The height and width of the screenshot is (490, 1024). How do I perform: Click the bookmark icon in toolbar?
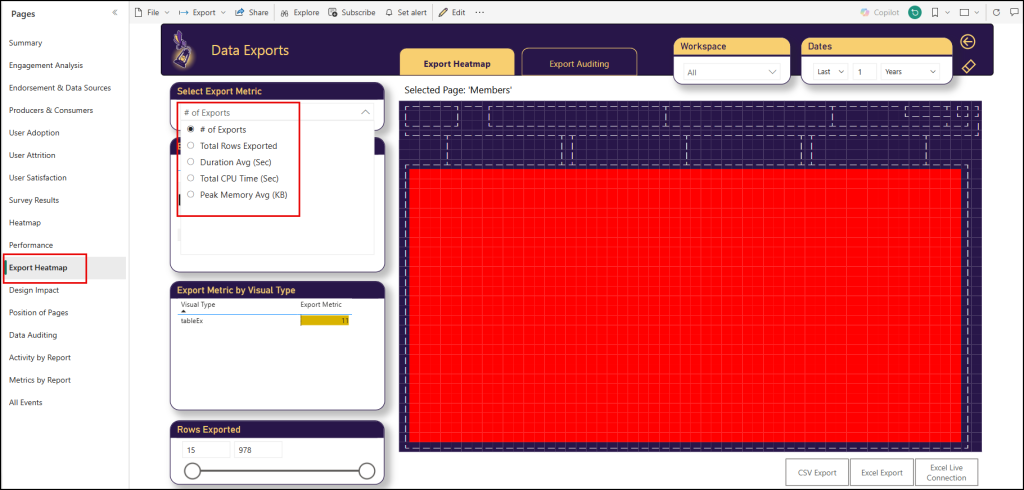coord(934,13)
